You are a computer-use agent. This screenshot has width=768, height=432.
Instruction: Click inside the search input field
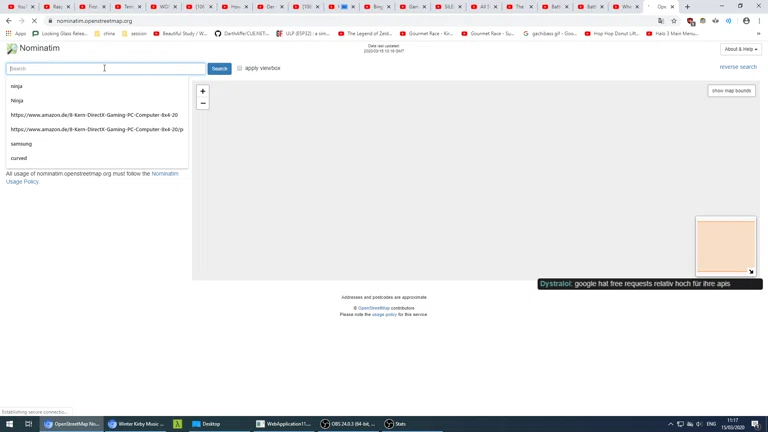(106, 69)
